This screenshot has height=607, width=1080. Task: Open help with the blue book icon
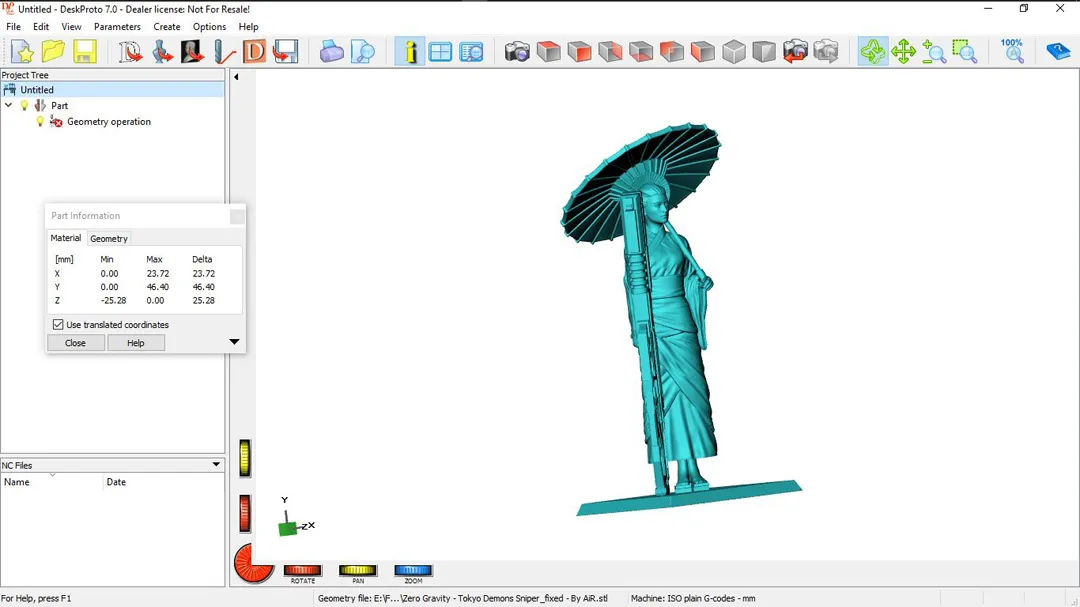[x=1058, y=52]
